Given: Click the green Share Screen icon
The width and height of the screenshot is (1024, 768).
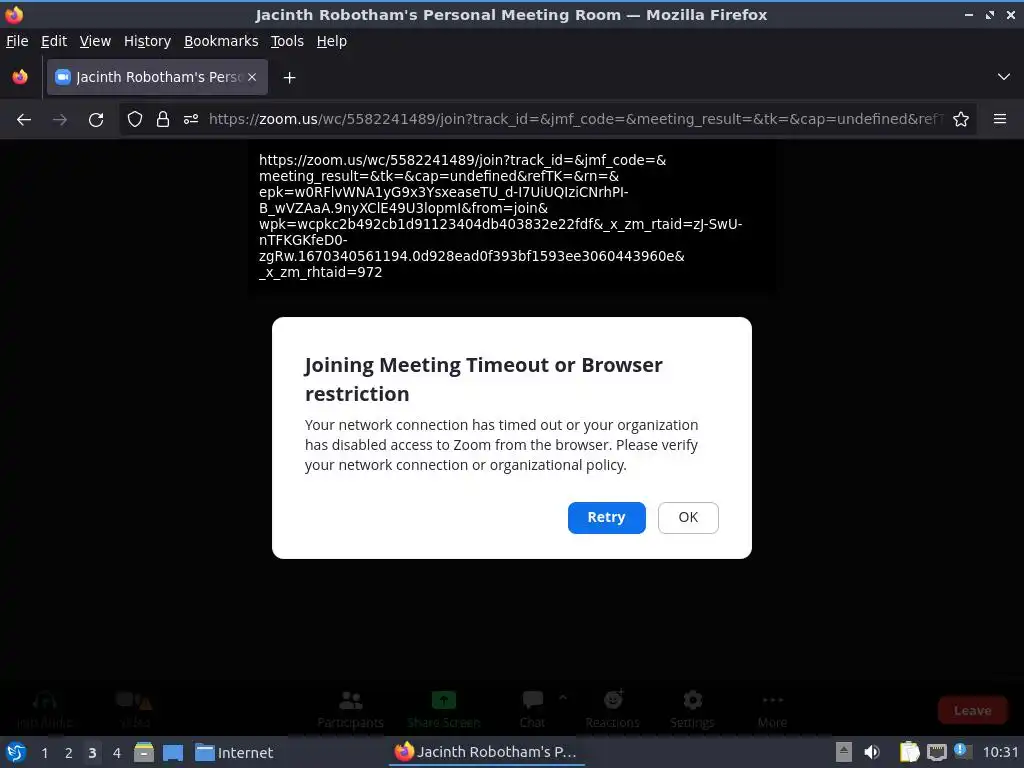Looking at the screenshot, I should [443, 701].
